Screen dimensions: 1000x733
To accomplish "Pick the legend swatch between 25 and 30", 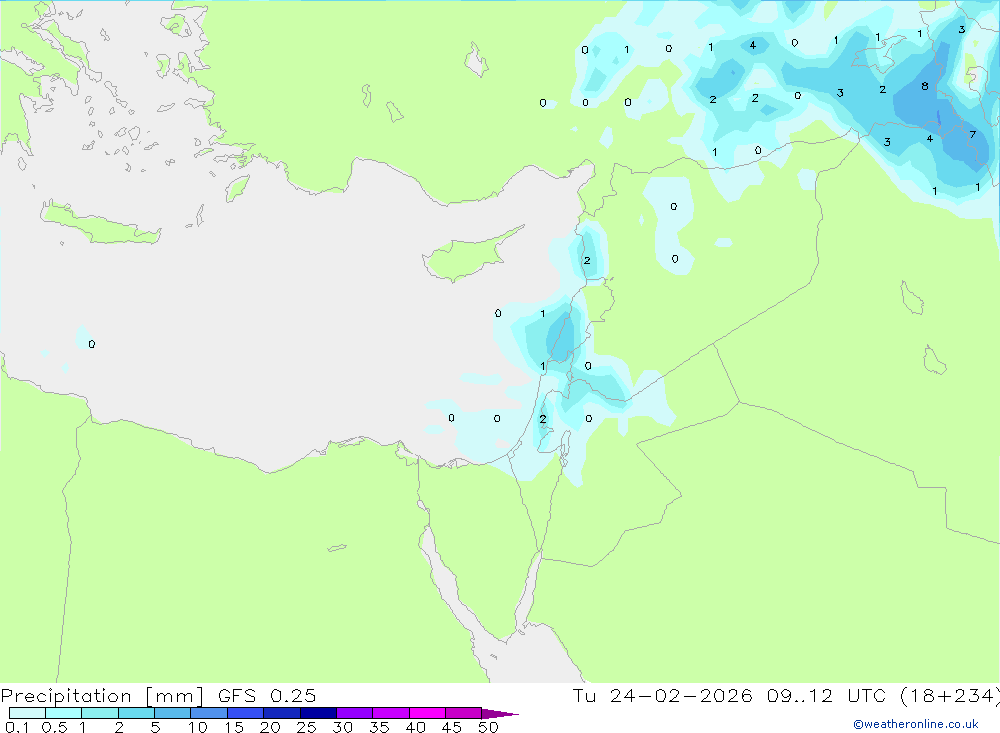I will pyautogui.click(x=318, y=713).
